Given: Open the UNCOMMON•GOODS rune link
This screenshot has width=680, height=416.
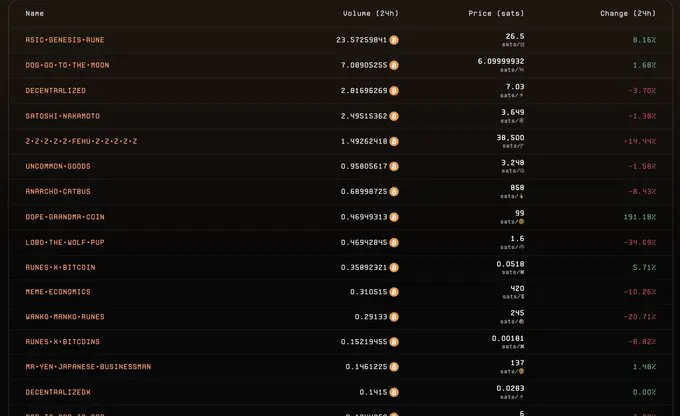Looking at the screenshot, I should [x=58, y=166].
